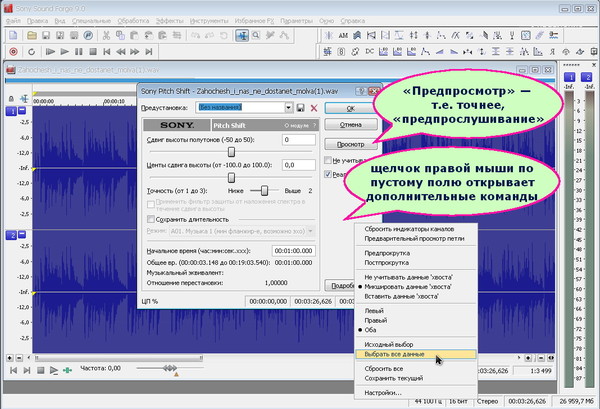Open the 'Предустановка' preset dropdown arrow

[289, 108]
